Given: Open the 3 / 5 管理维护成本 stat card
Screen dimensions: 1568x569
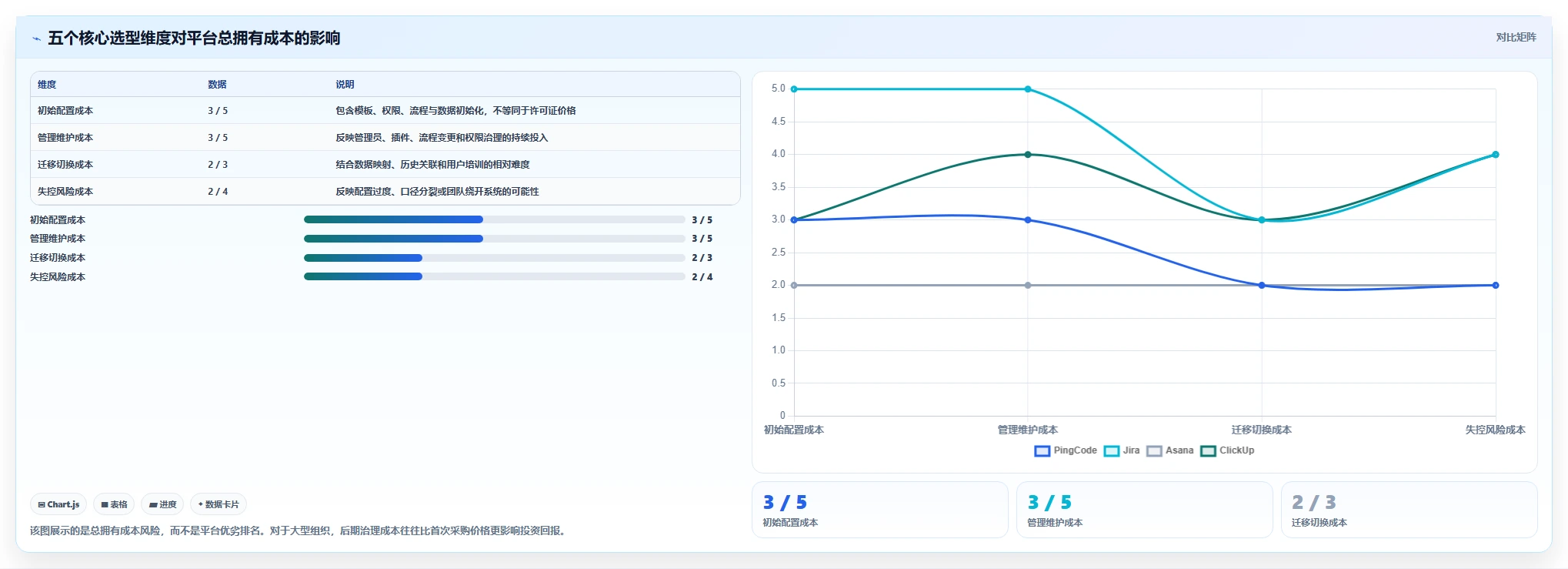Looking at the screenshot, I should [x=1144, y=510].
